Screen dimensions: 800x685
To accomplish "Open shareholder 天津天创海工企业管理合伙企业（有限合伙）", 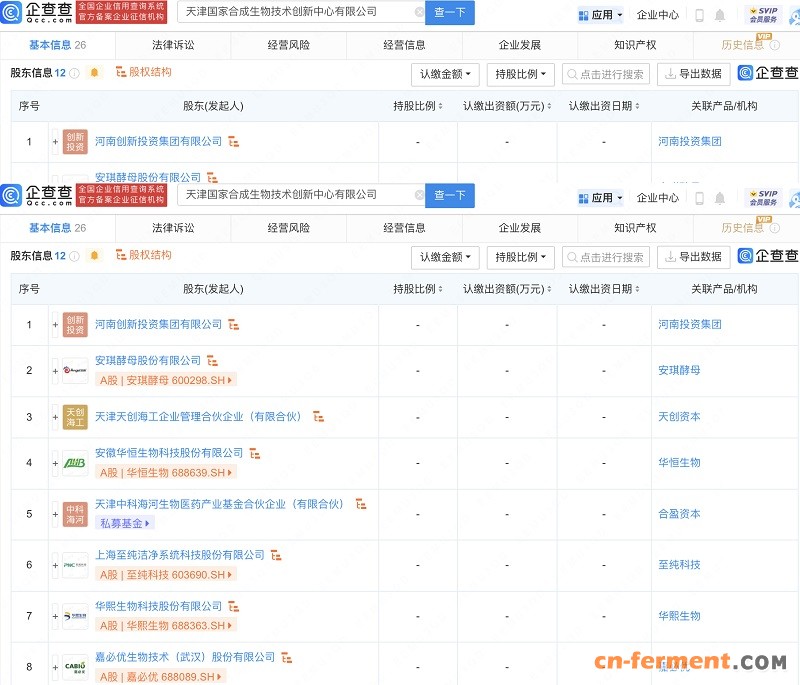I will (x=200, y=417).
